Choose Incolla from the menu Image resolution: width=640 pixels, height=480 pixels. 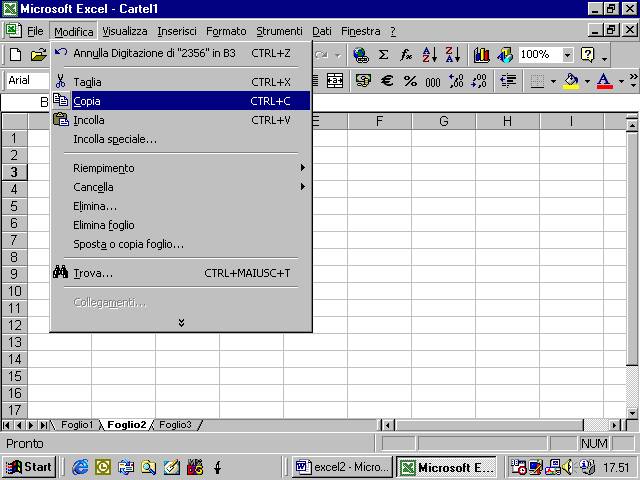181,120
